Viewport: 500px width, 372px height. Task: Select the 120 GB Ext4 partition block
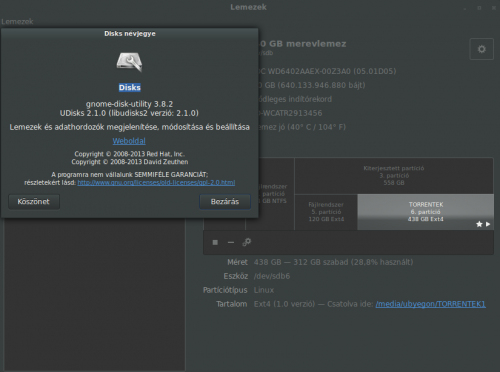coord(326,212)
